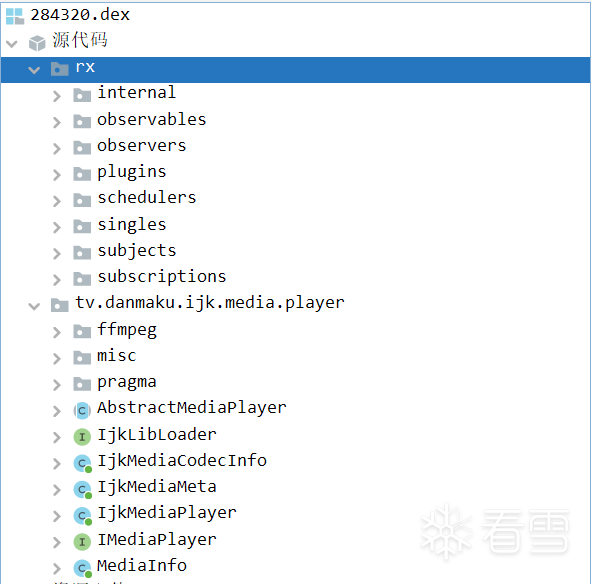The image size is (591, 584).
Task: Click the MediaInfo class icon
Action: click(x=83, y=568)
